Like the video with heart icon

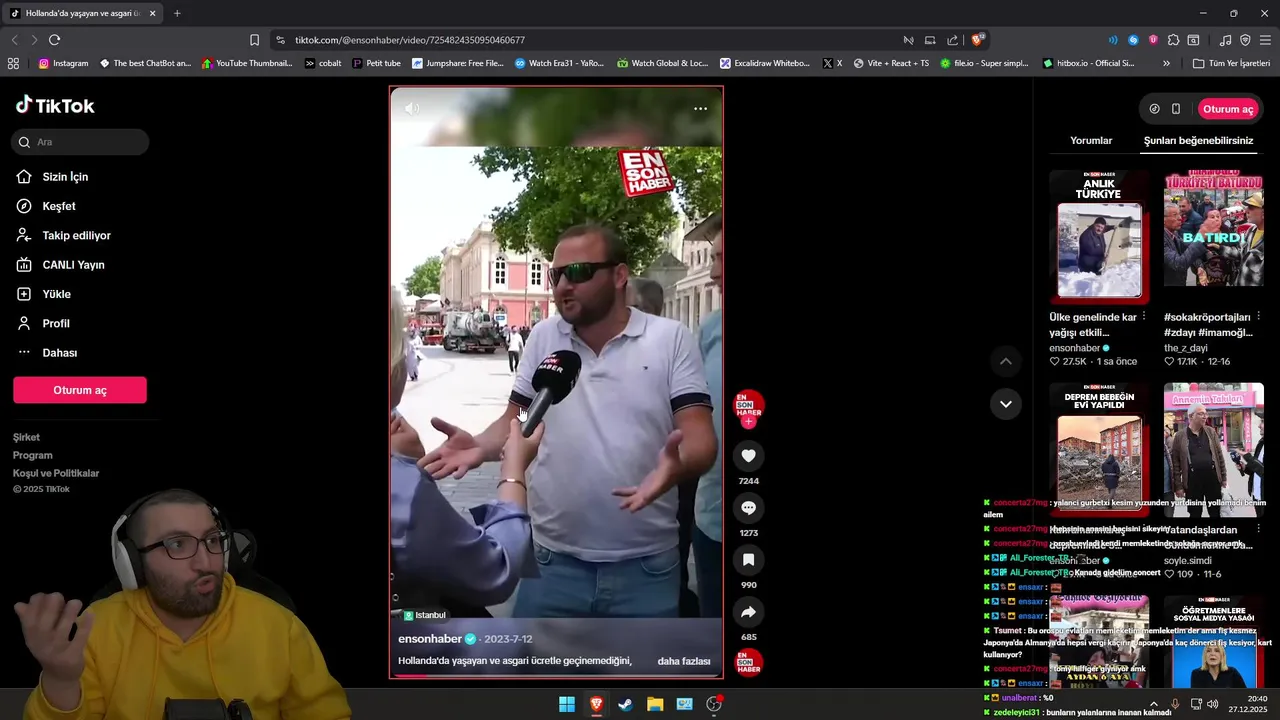point(748,456)
